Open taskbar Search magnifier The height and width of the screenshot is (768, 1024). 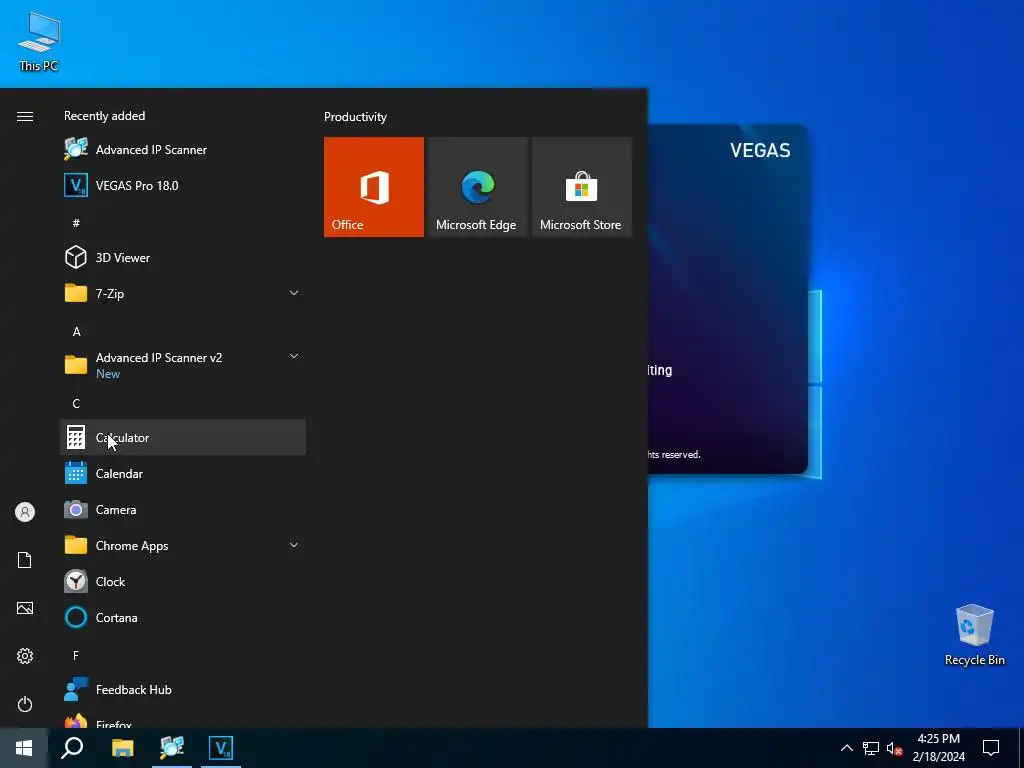pos(72,748)
